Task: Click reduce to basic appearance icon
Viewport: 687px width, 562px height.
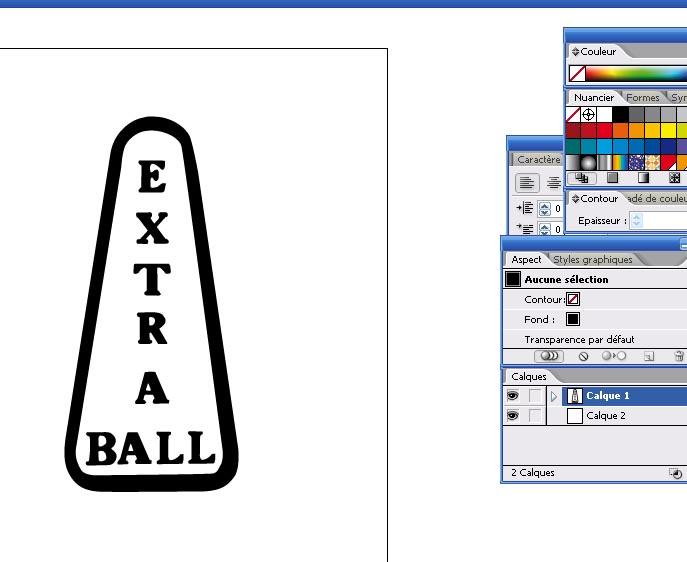Action: tap(613, 356)
